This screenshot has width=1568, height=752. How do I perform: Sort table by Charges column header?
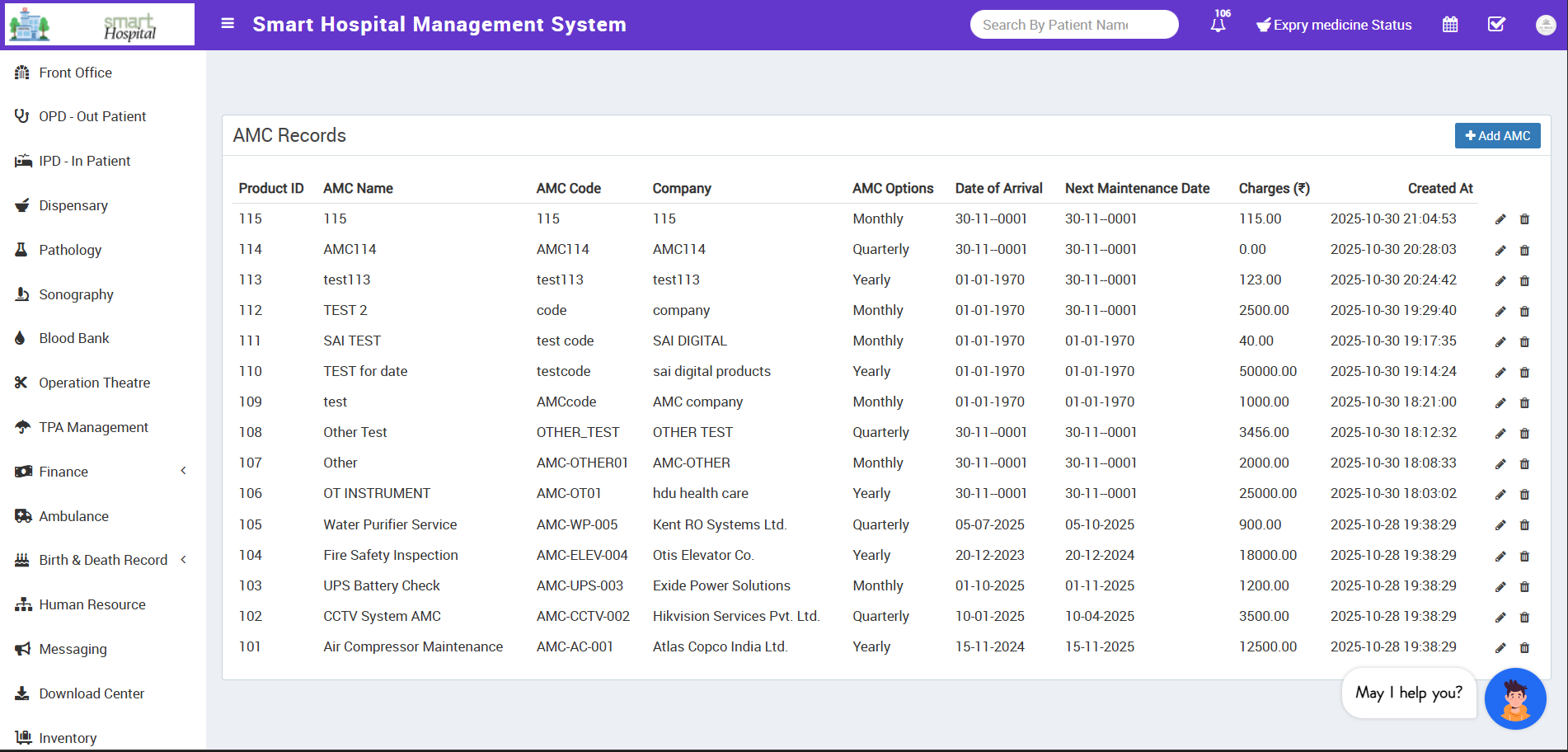(x=1274, y=188)
